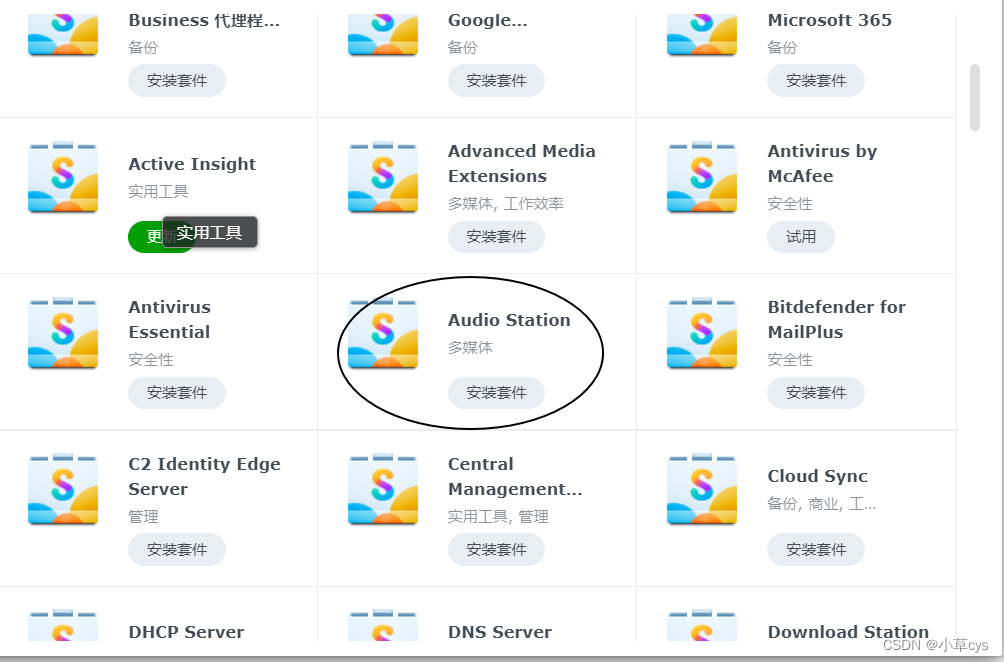Screen dimensions: 1004x662
Task: Install the Google backup package
Action: pyautogui.click(x=496, y=81)
